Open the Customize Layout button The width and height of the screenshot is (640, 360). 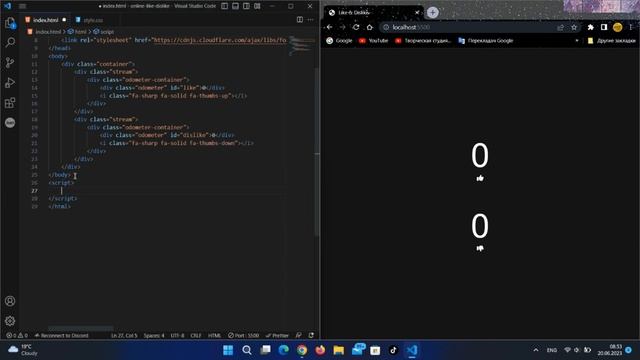pos(257,6)
